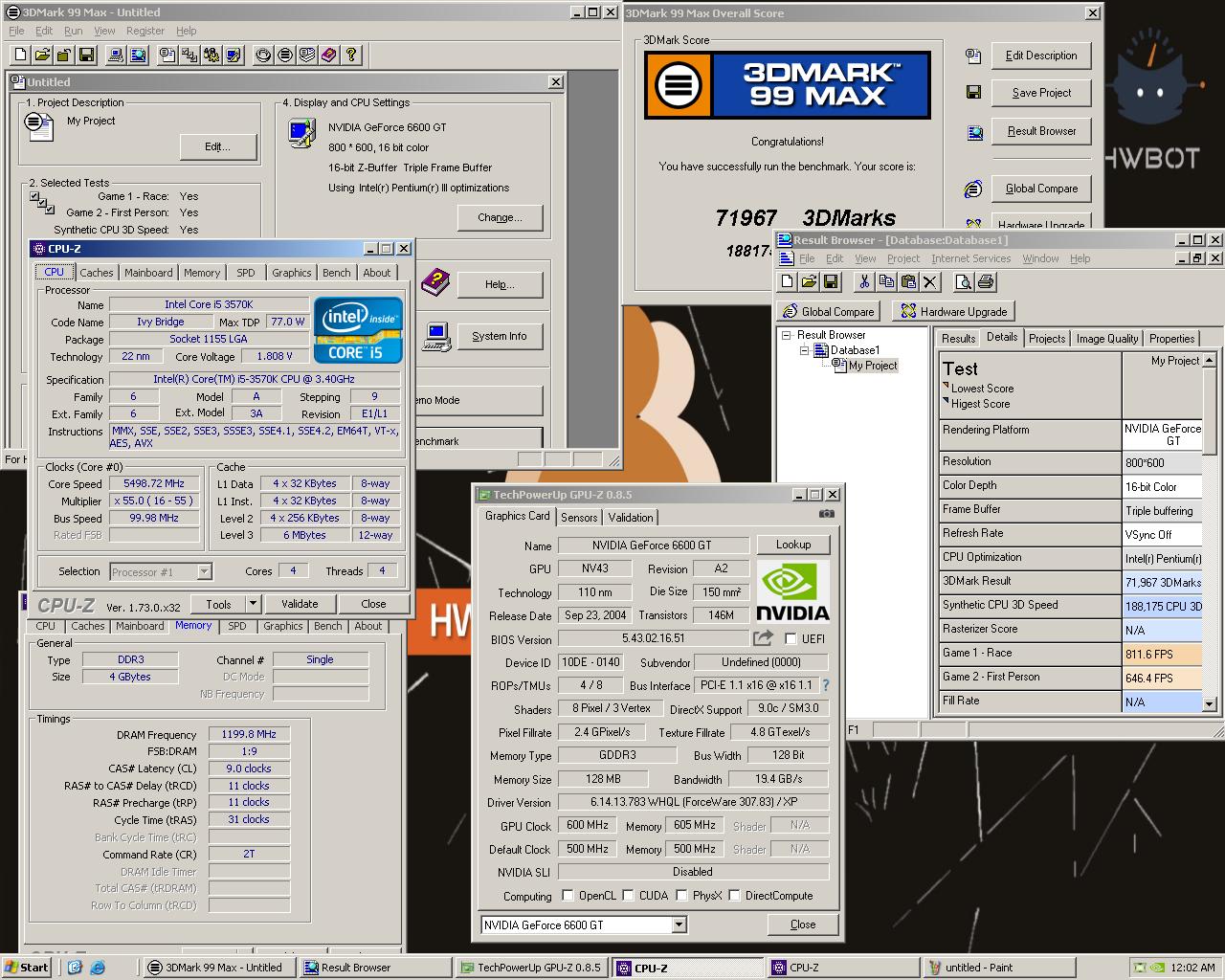Toggle the CUDA checkbox
1225x980 pixels.
628,896
